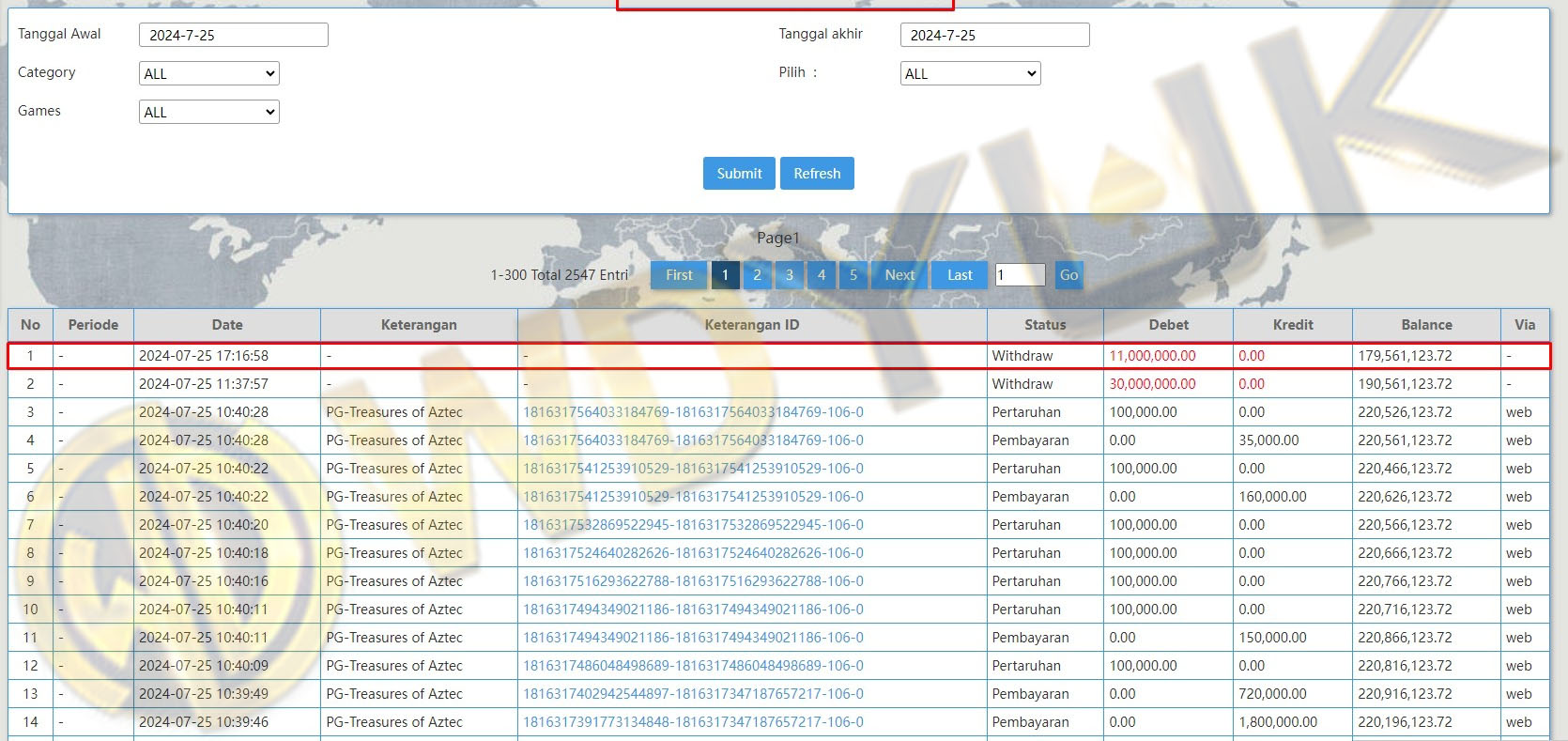Click the Date column header
This screenshot has height=741, width=1568.
click(x=227, y=325)
